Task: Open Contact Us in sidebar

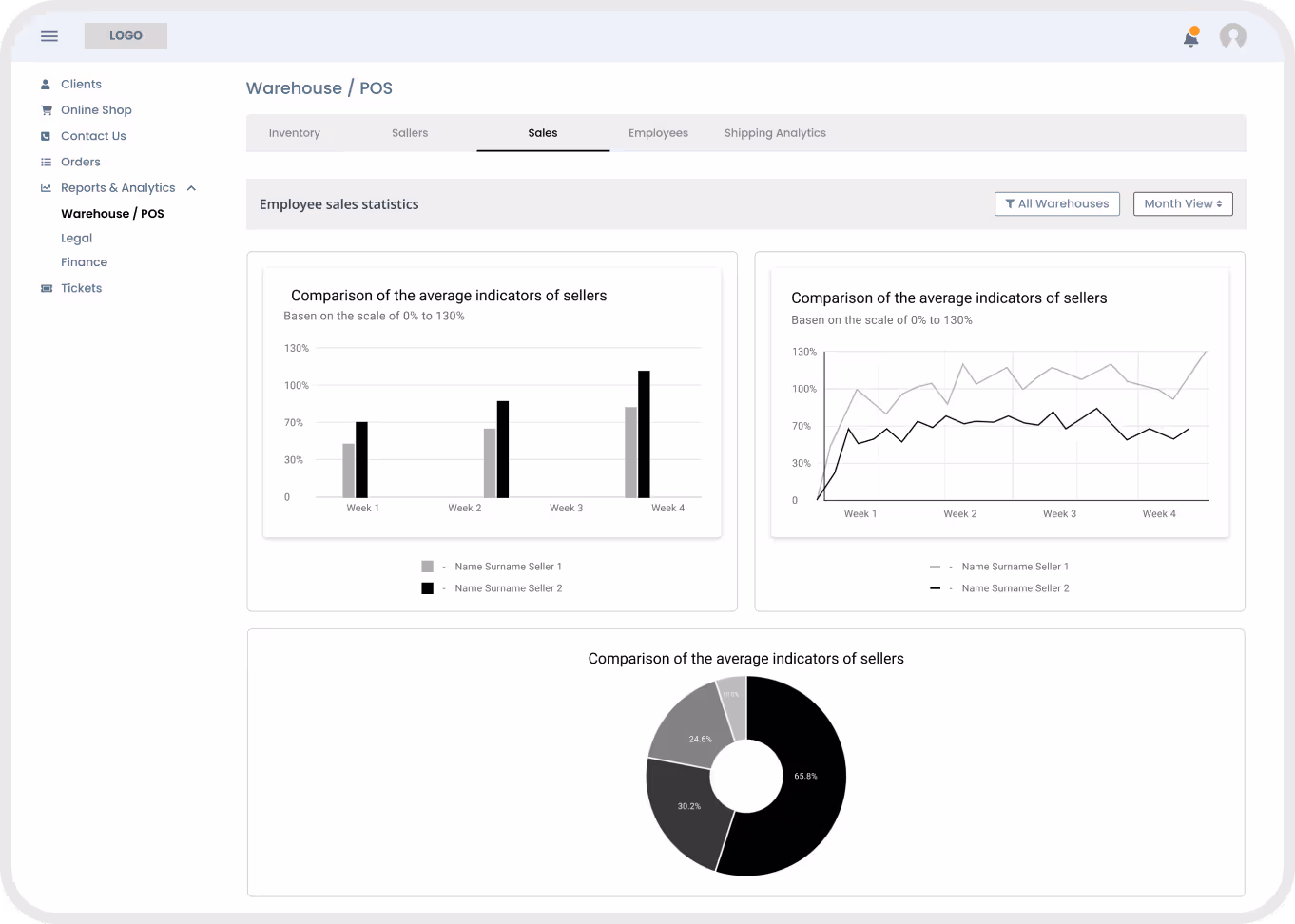Action: pos(93,136)
